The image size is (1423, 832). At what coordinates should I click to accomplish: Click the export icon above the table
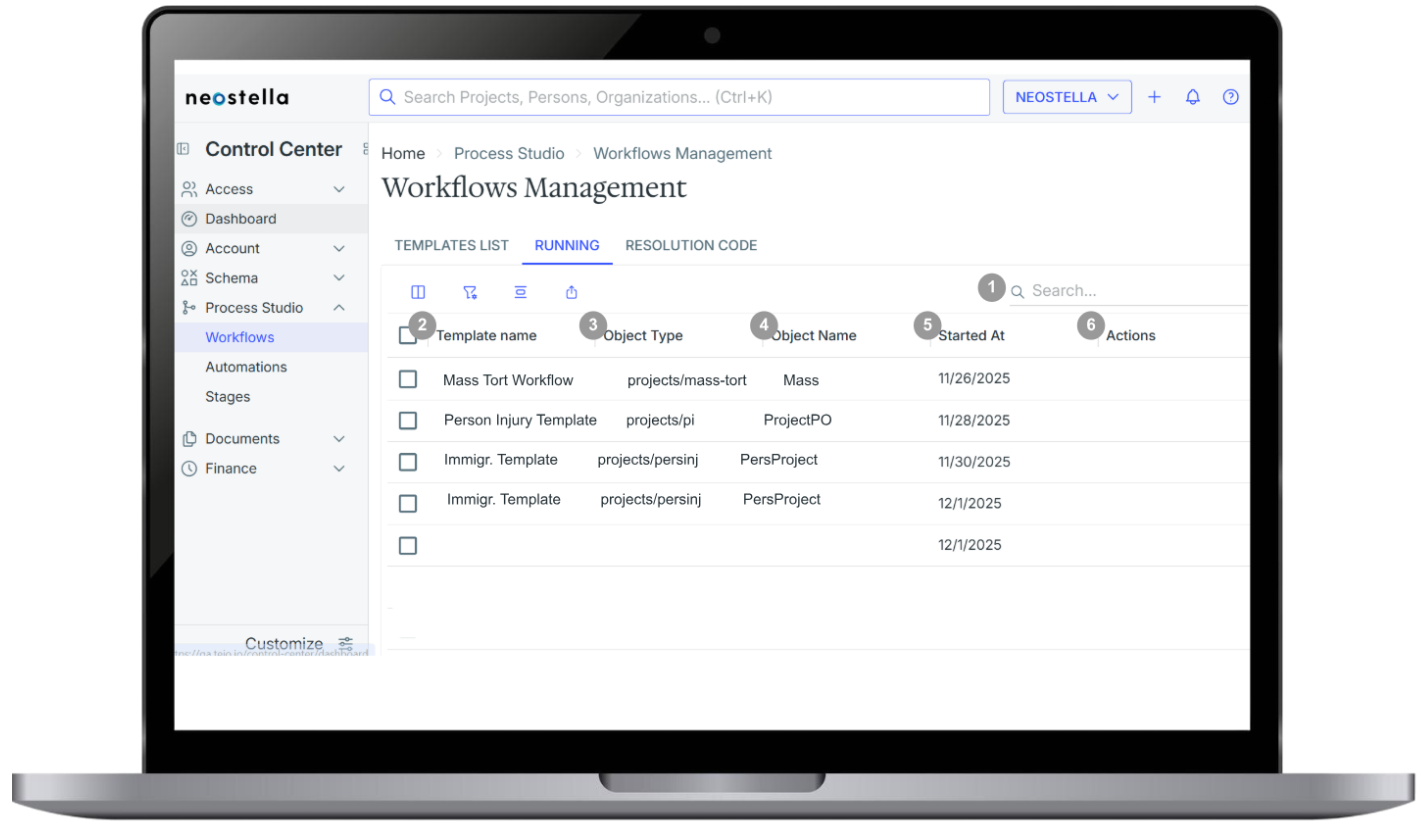(571, 292)
